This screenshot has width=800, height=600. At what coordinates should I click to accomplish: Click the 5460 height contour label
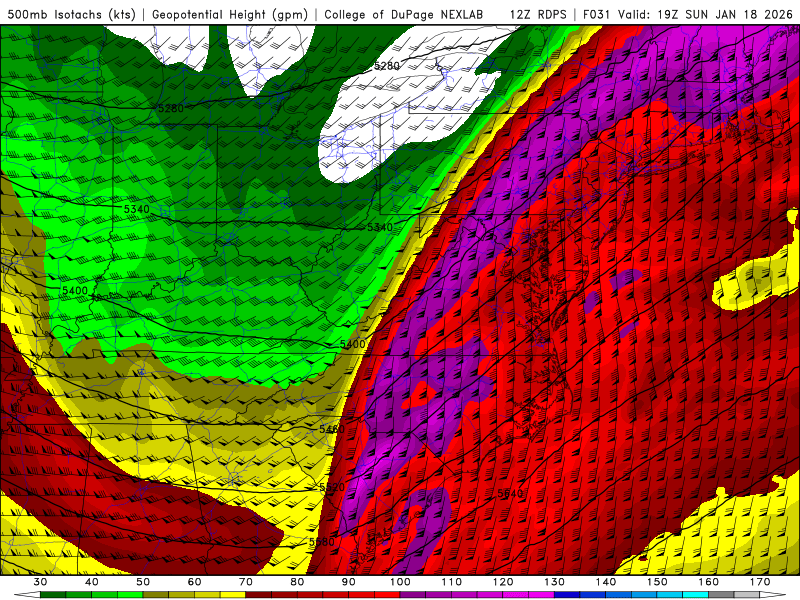point(332,429)
